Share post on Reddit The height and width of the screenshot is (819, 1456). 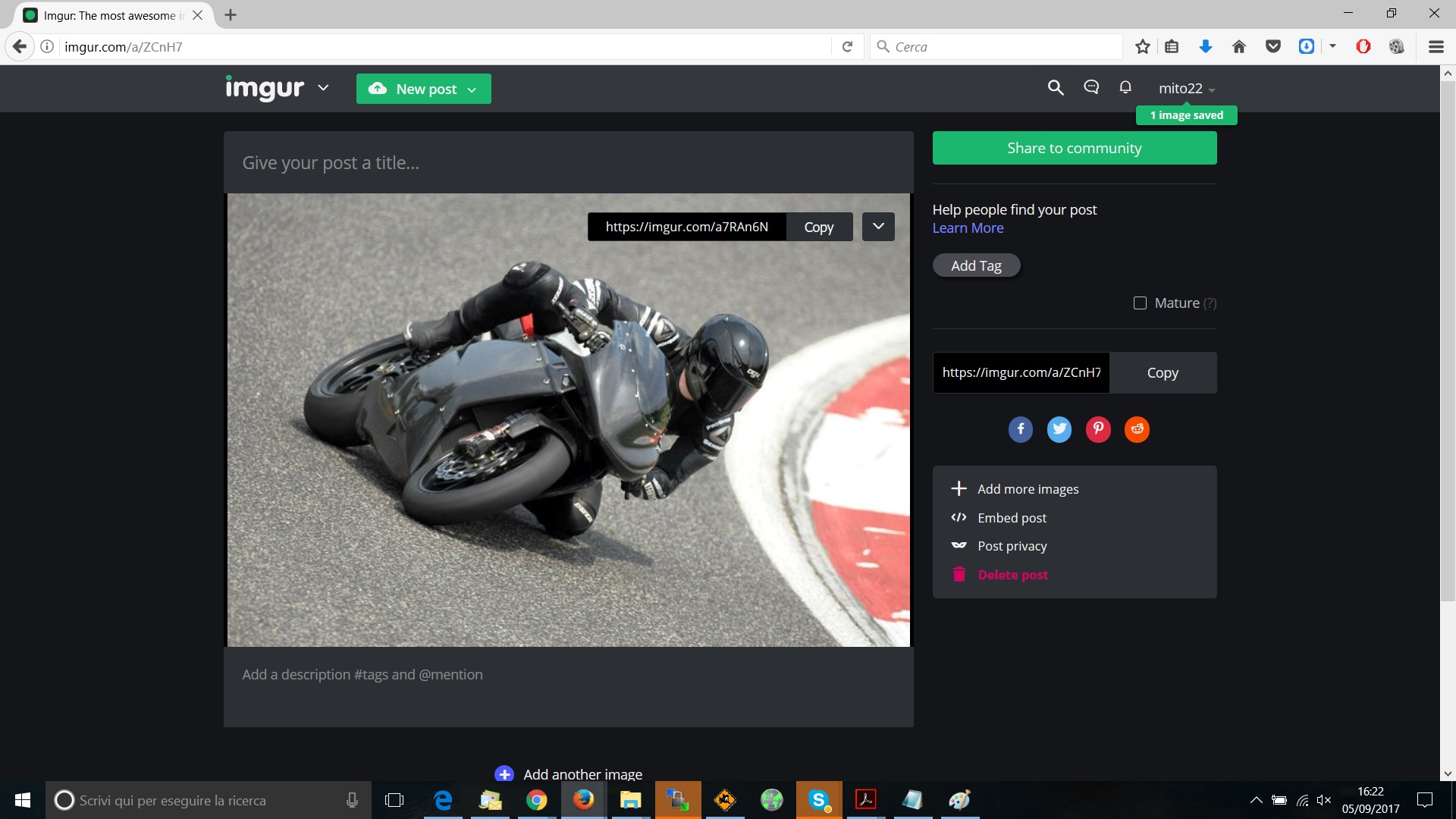pos(1137,429)
